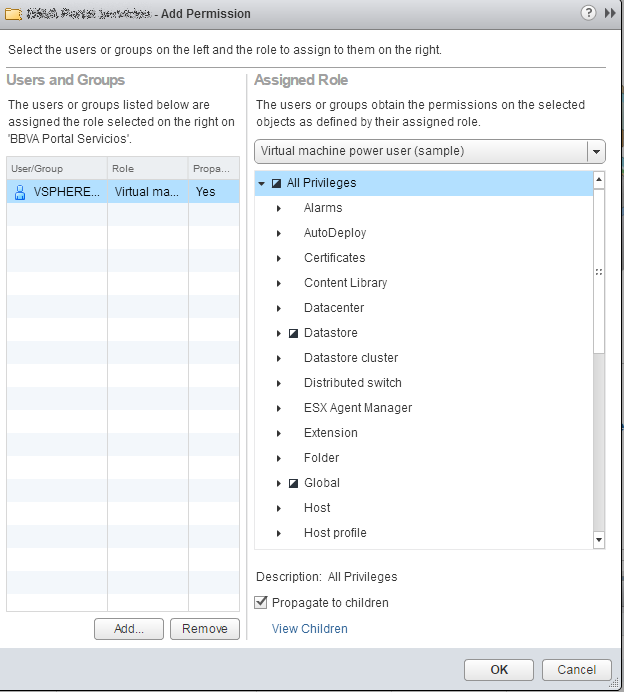This screenshot has width=624, height=692.
Task: Expand the Alarms privilege node
Action: point(279,208)
